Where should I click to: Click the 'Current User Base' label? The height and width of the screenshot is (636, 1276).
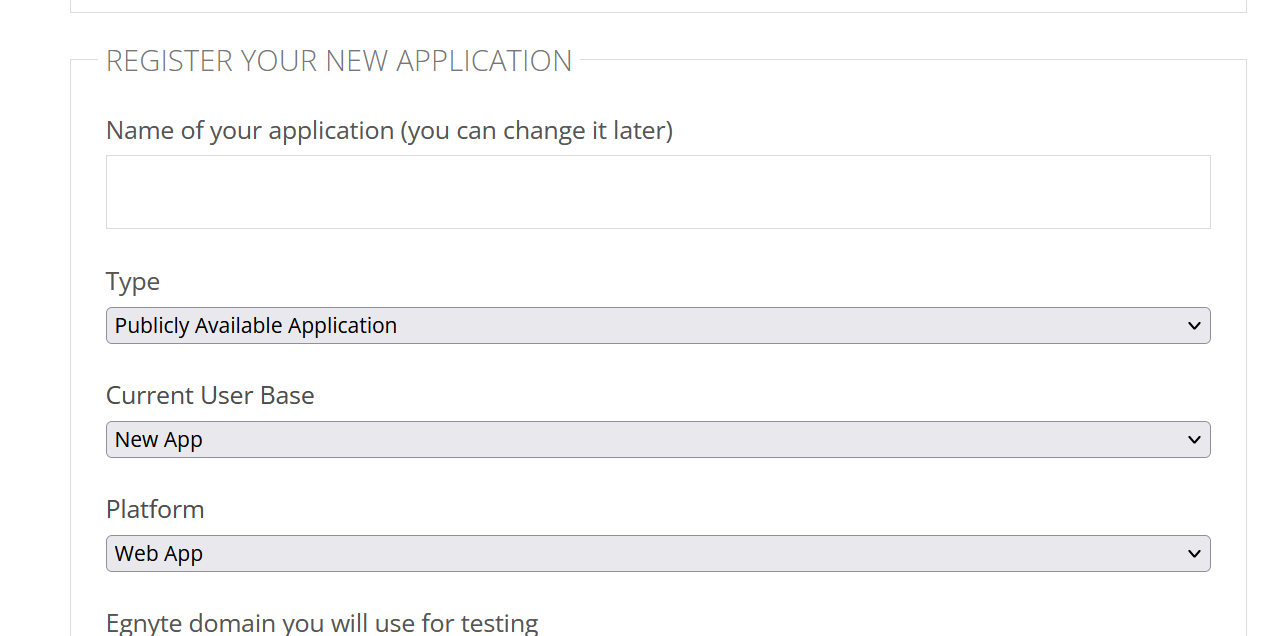210,395
